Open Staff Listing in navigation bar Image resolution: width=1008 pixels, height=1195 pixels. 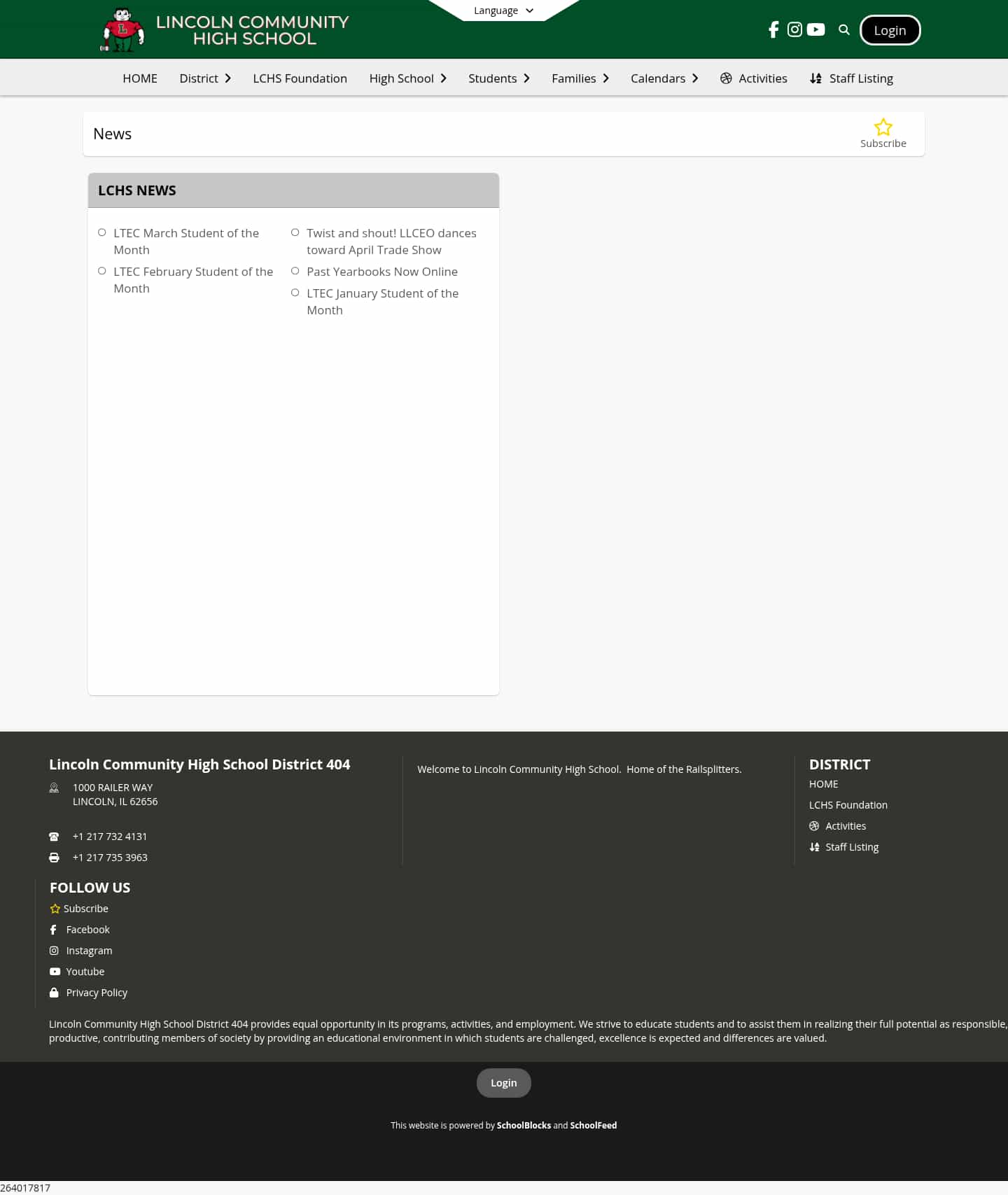click(861, 78)
